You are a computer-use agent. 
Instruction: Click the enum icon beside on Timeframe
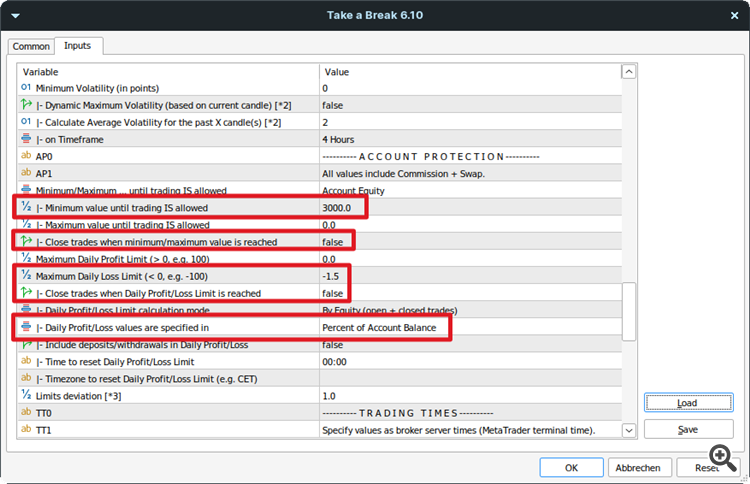(x=26, y=139)
